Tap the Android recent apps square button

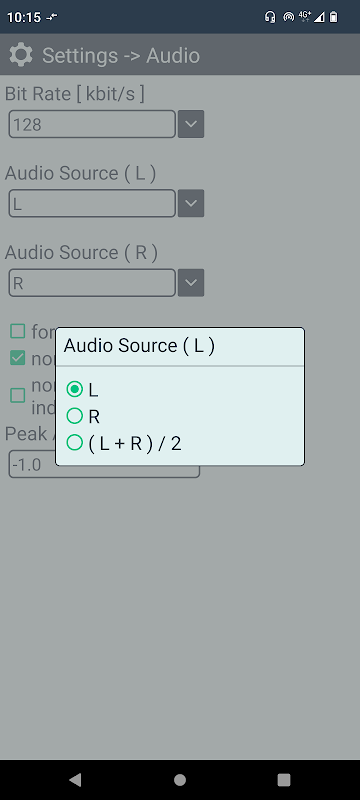point(284,779)
